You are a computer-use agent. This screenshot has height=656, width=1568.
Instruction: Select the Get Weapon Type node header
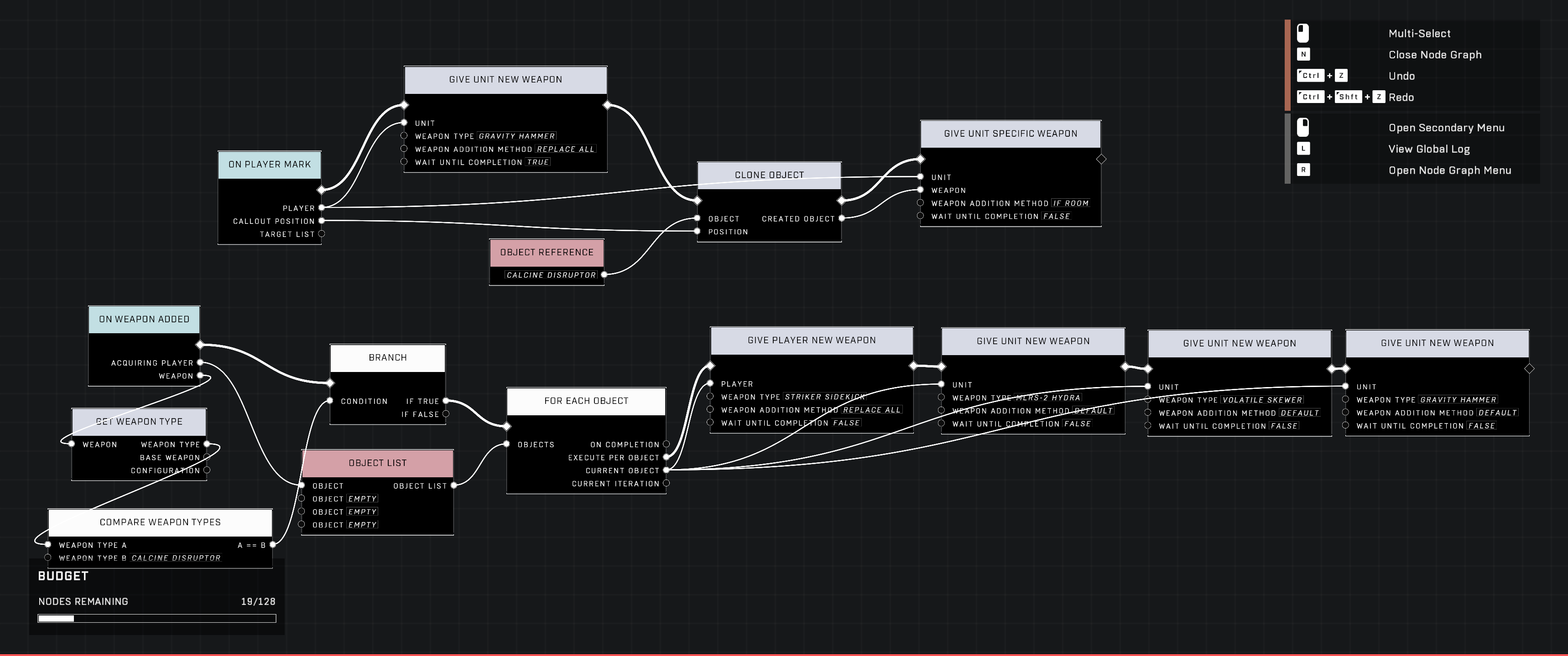click(x=139, y=422)
